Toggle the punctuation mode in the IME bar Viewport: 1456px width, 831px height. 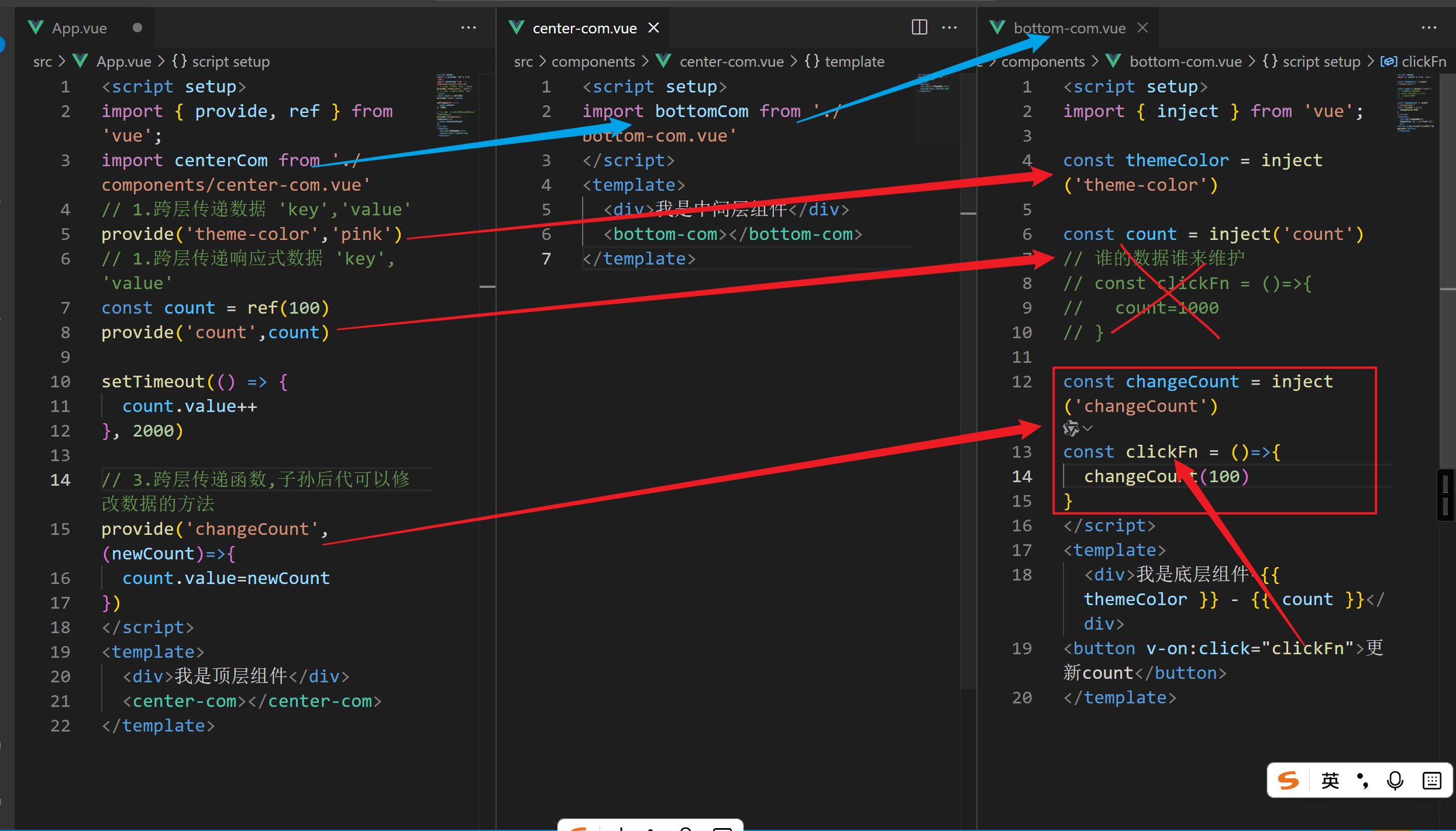coord(1362,781)
